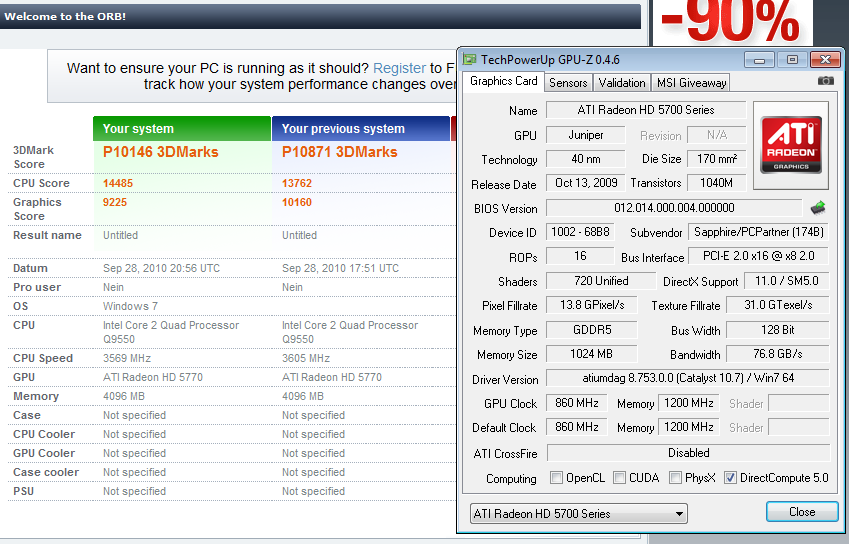Click the BIOS Version field 012.014.000.004.000000

tap(674, 208)
